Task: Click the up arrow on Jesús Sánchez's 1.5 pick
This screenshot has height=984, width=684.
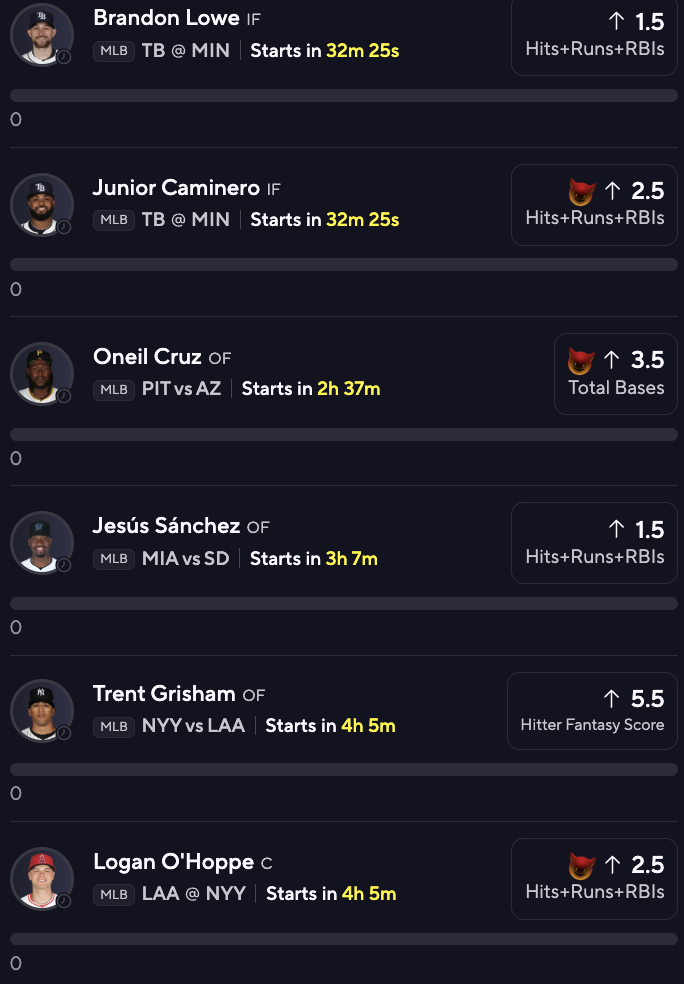Action: 617,529
